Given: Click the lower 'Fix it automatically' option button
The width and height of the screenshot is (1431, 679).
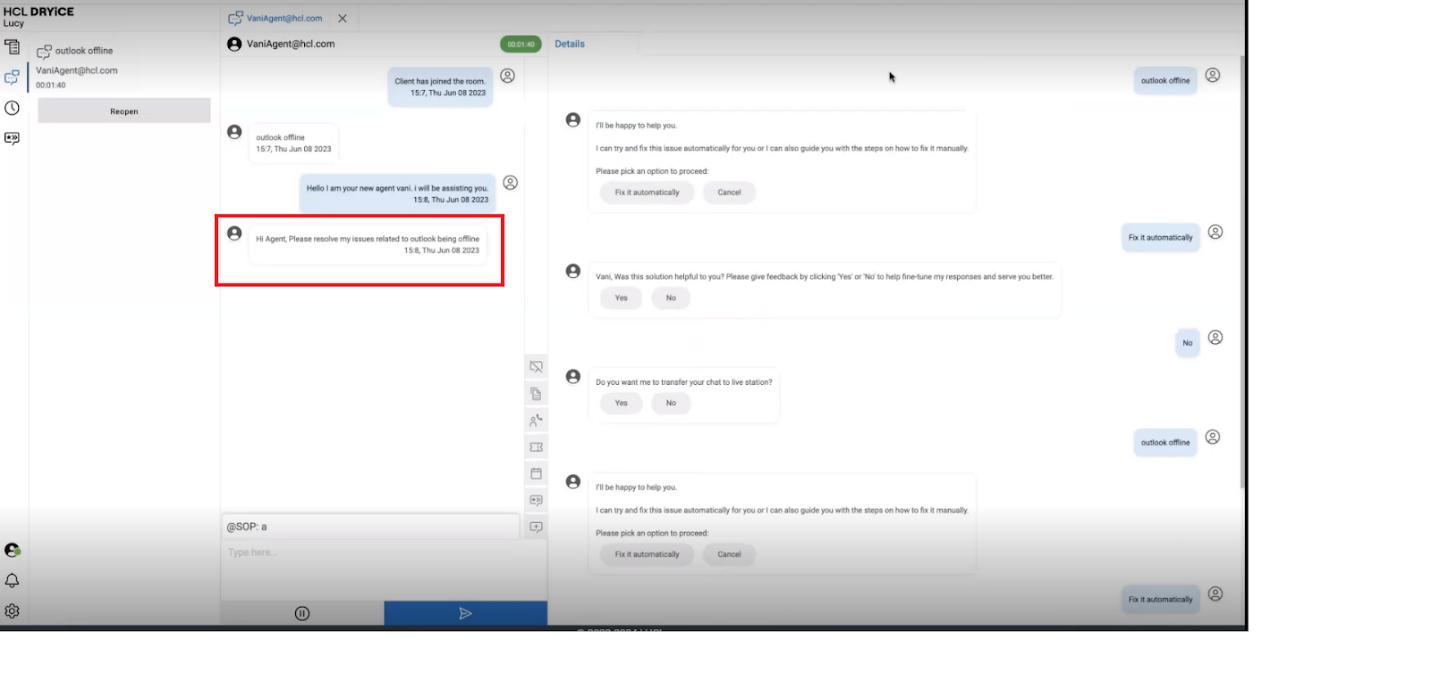Looking at the screenshot, I should [x=647, y=554].
